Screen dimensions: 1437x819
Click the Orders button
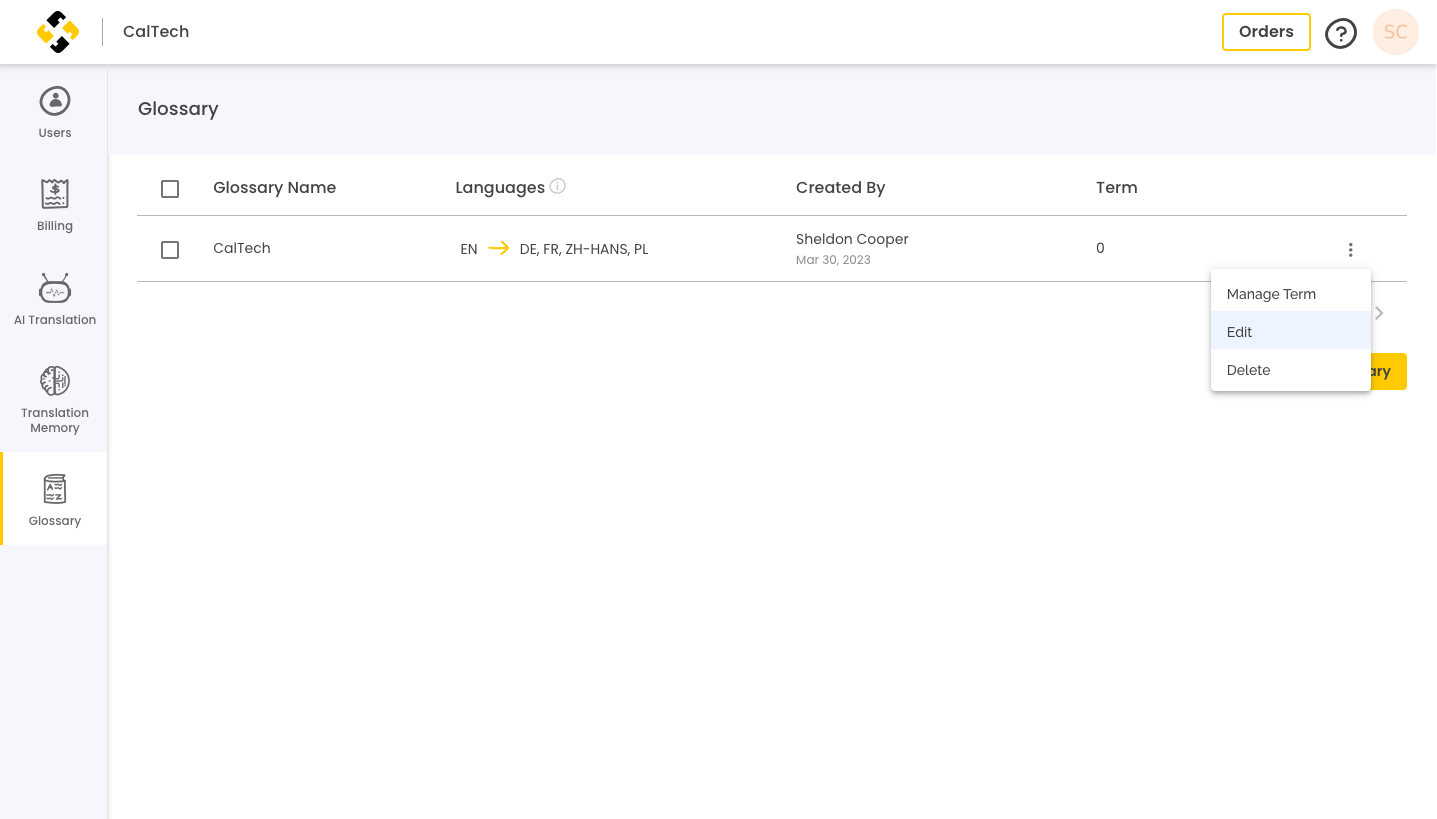[1266, 32]
